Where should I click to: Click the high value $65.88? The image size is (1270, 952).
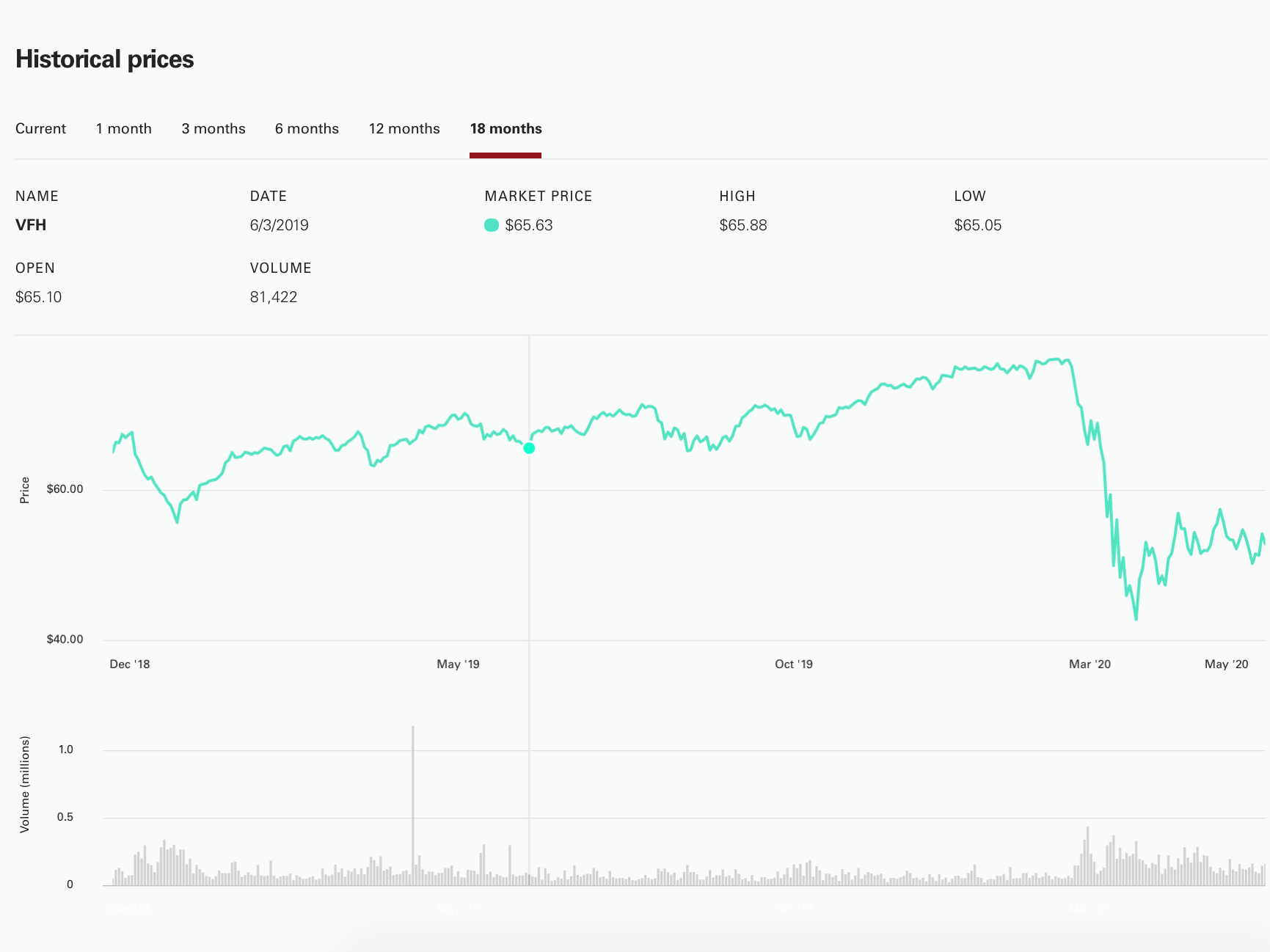tap(743, 225)
